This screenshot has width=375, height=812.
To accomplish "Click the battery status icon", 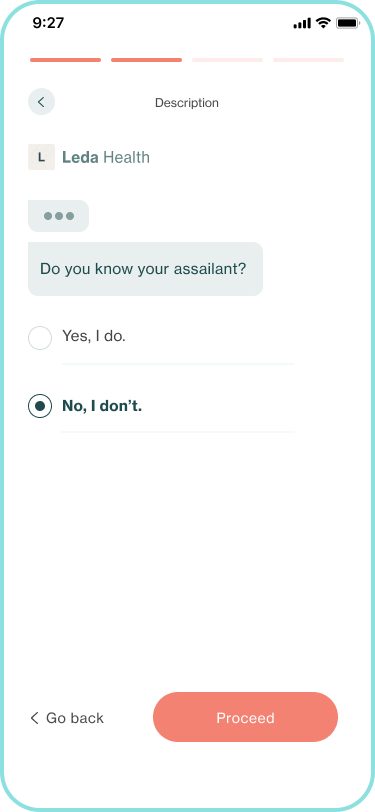I will point(347,23).
